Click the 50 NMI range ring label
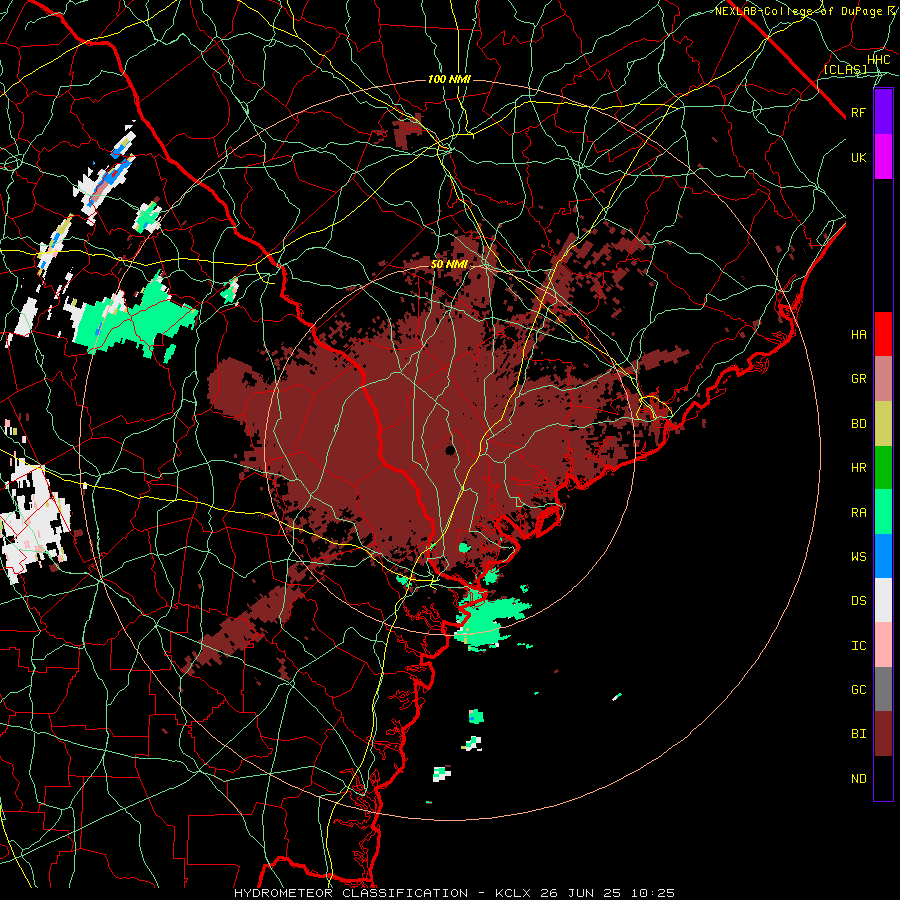 click(449, 265)
